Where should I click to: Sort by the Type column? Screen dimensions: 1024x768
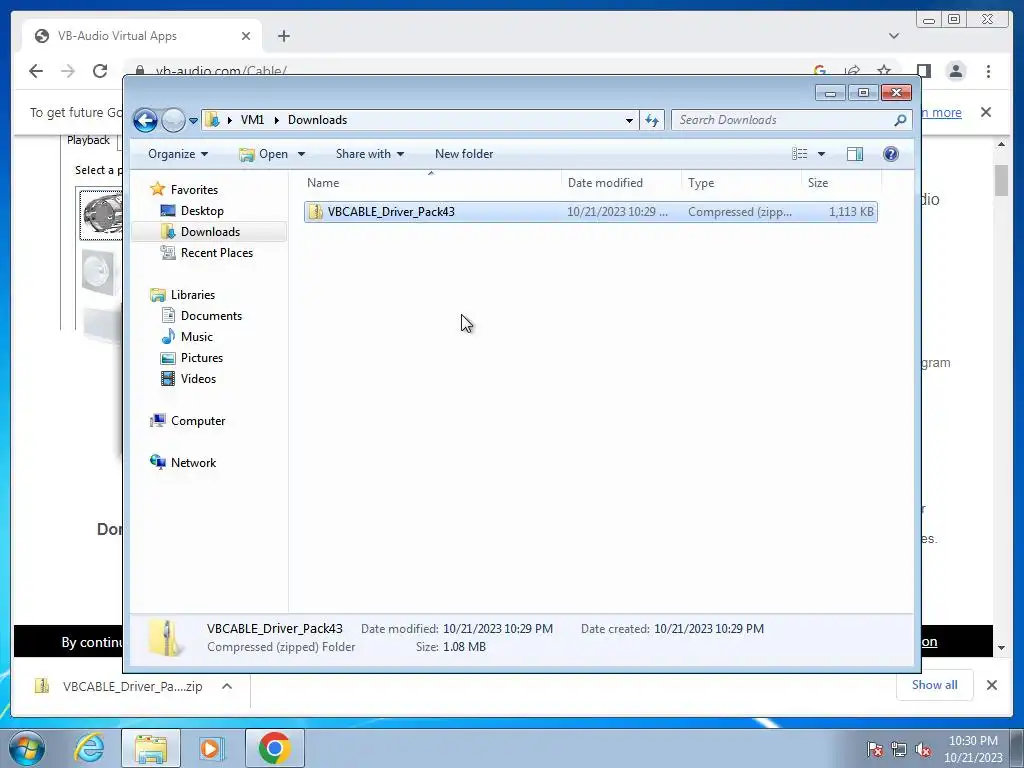click(741, 183)
